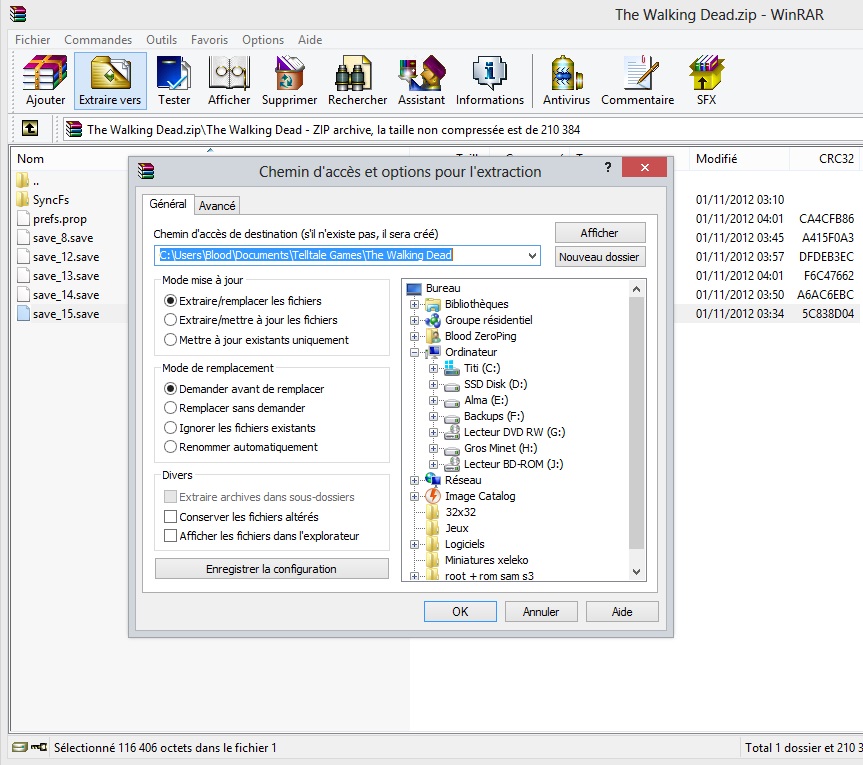863x765 pixels.
Task: Open the Outils menu
Action: pyautogui.click(x=161, y=40)
